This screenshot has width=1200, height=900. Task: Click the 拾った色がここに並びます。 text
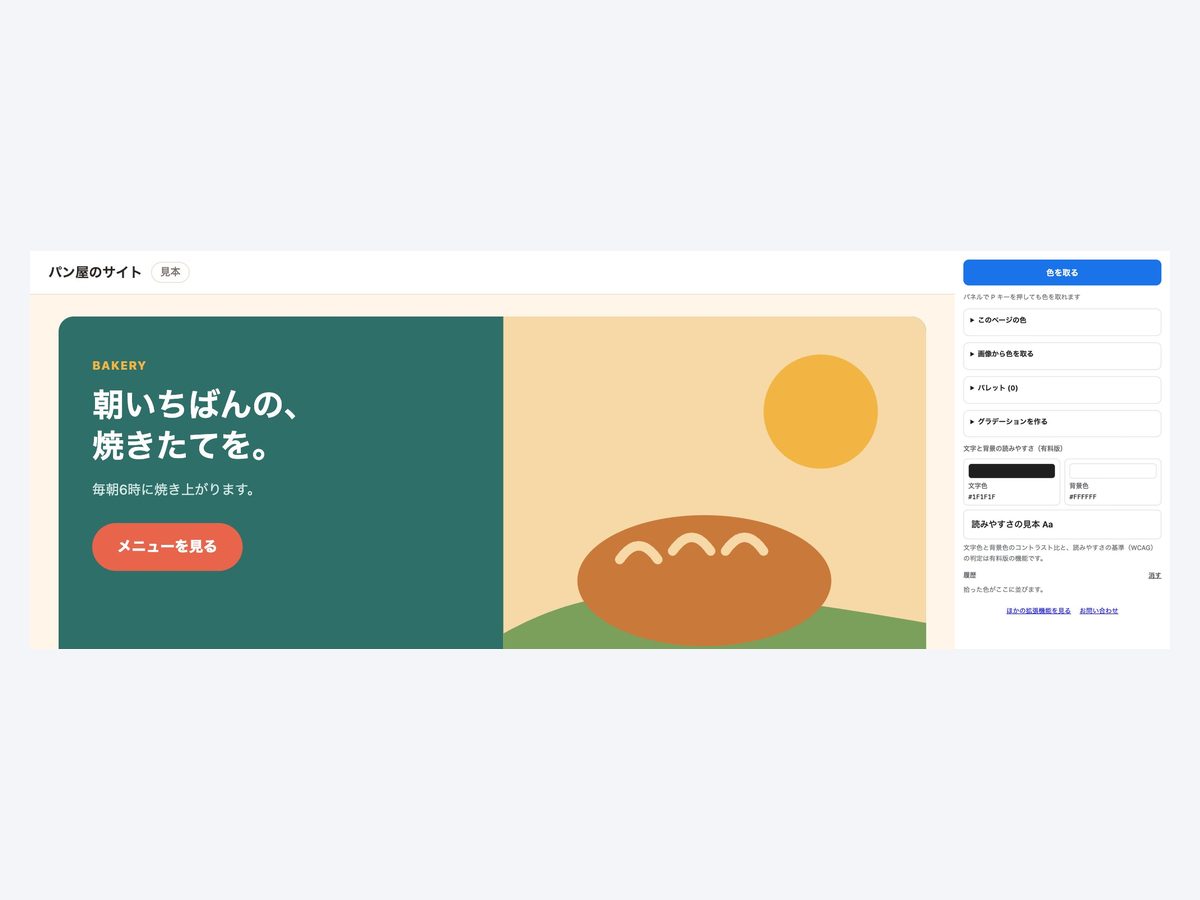(1004, 590)
